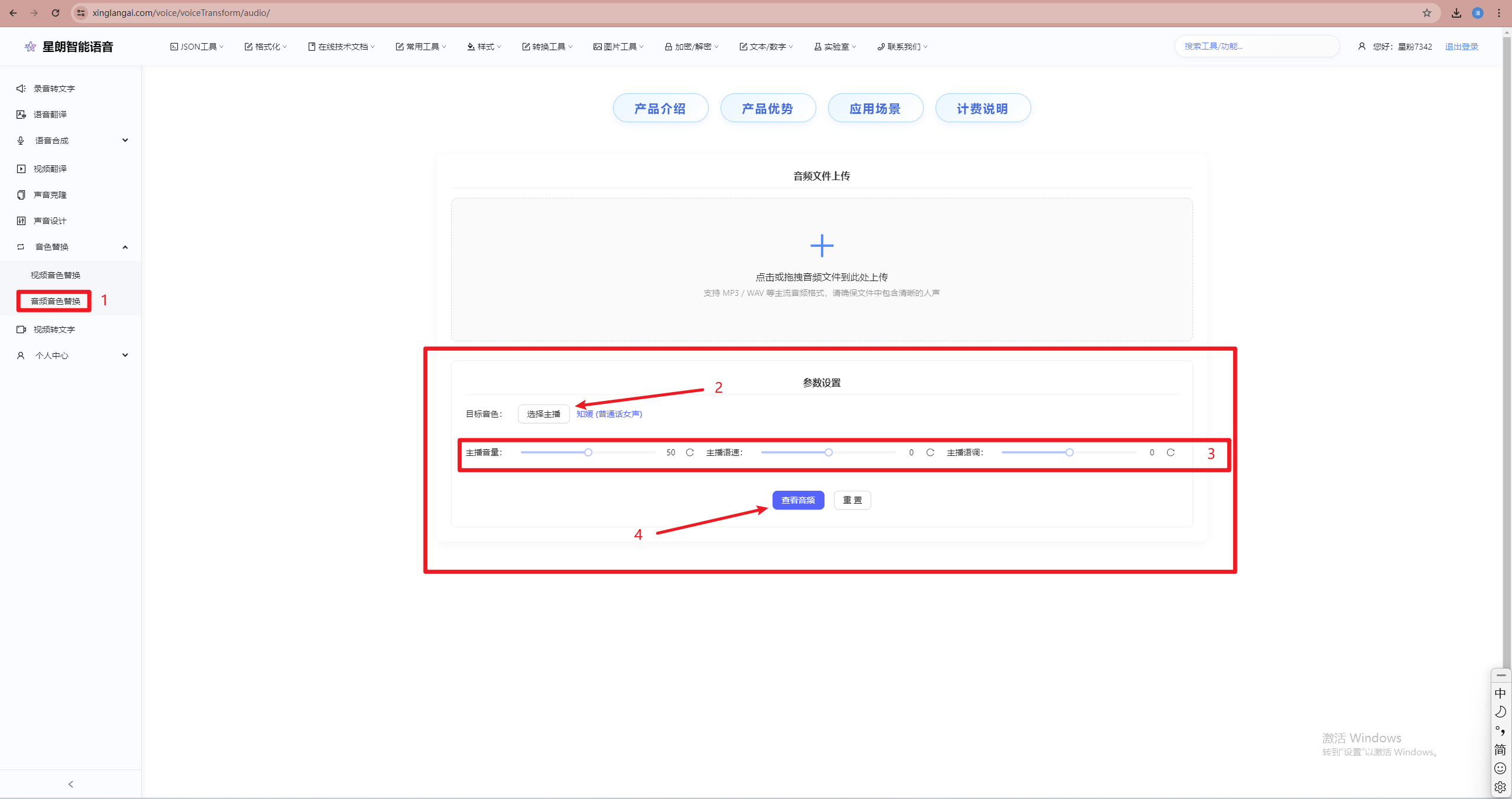Select 视频音色替换 in sidebar
Screen dimensions: 1512x799
56,275
